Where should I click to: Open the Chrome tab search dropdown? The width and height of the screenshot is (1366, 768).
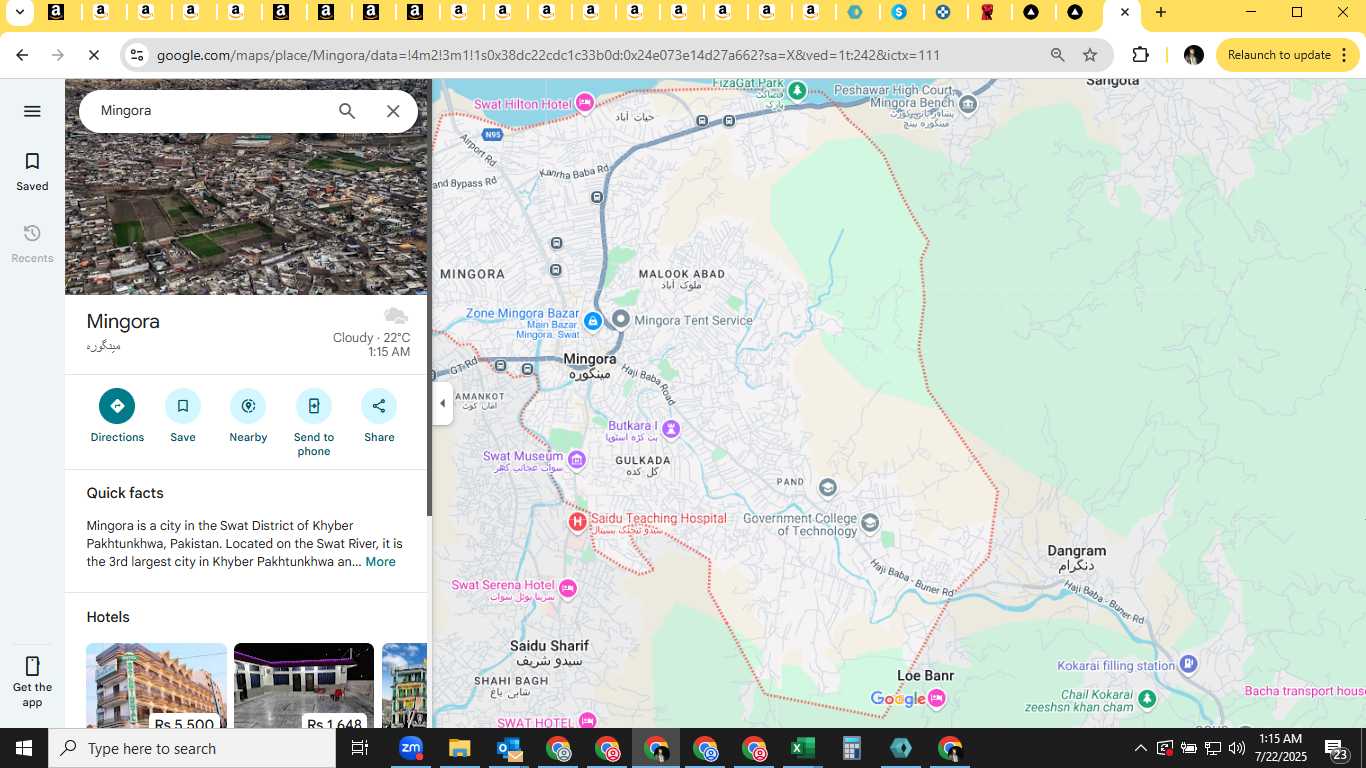click(19, 13)
